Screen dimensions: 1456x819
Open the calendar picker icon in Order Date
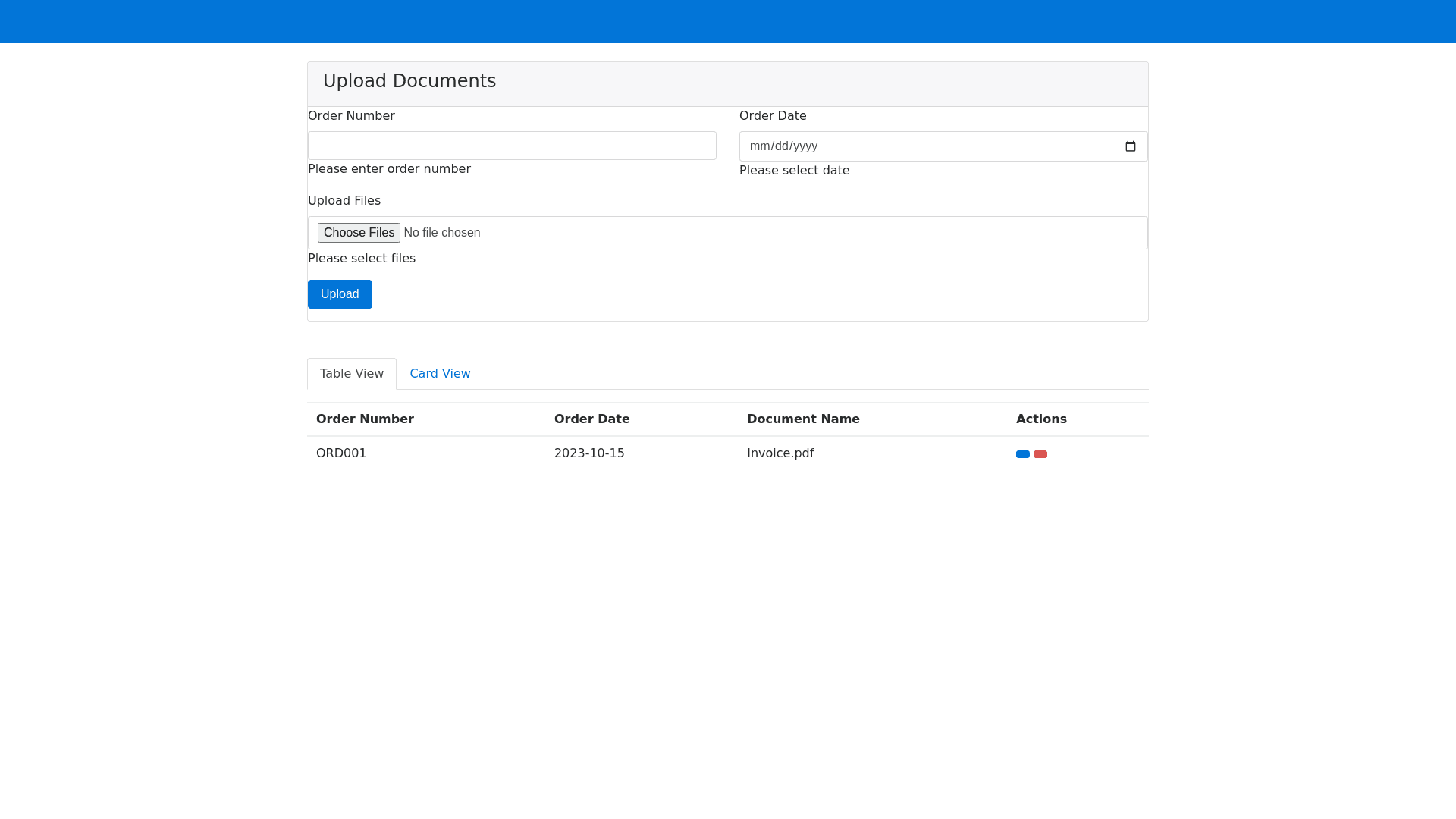point(1130,146)
